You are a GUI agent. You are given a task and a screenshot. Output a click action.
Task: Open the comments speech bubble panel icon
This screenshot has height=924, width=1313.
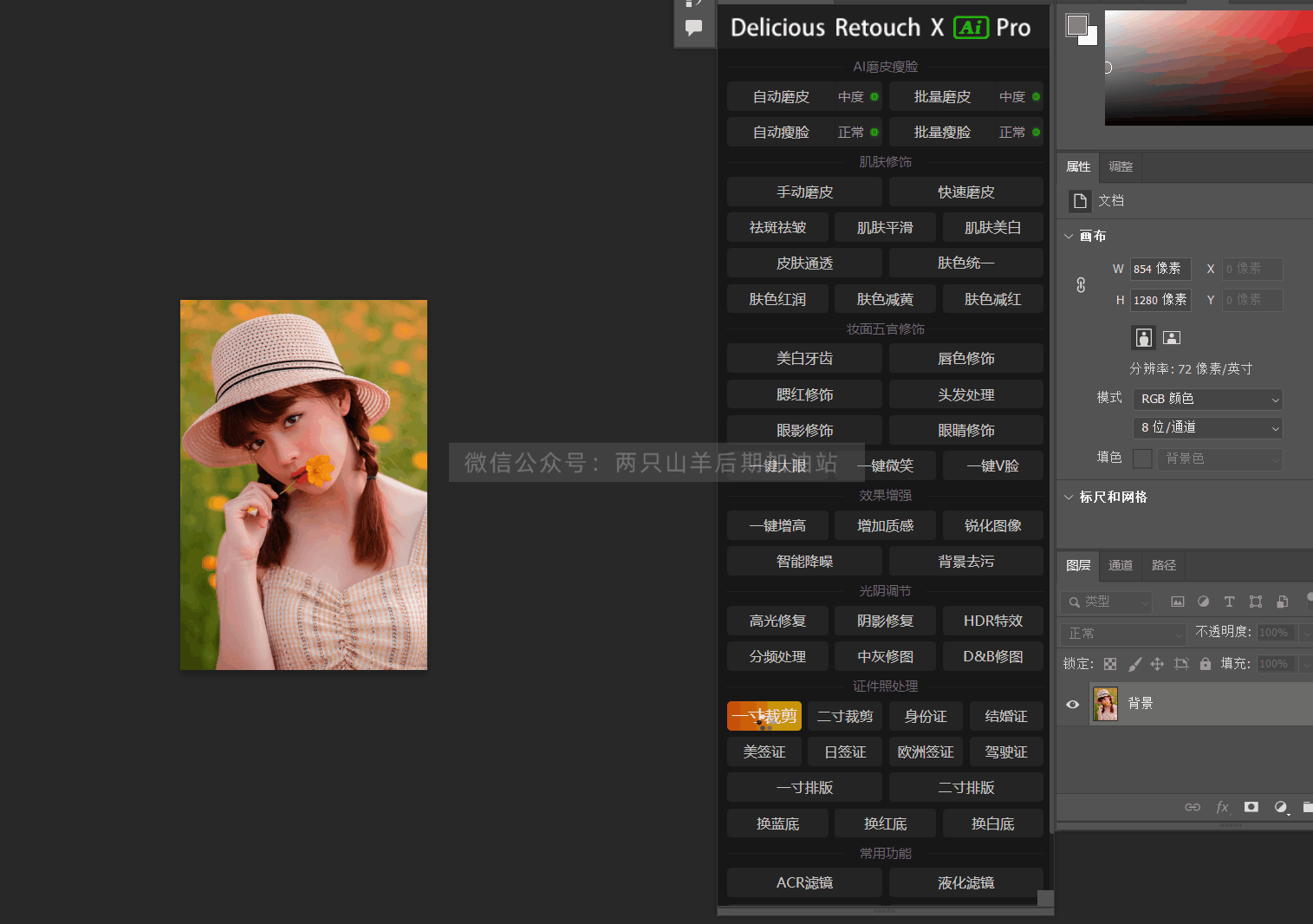693,28
